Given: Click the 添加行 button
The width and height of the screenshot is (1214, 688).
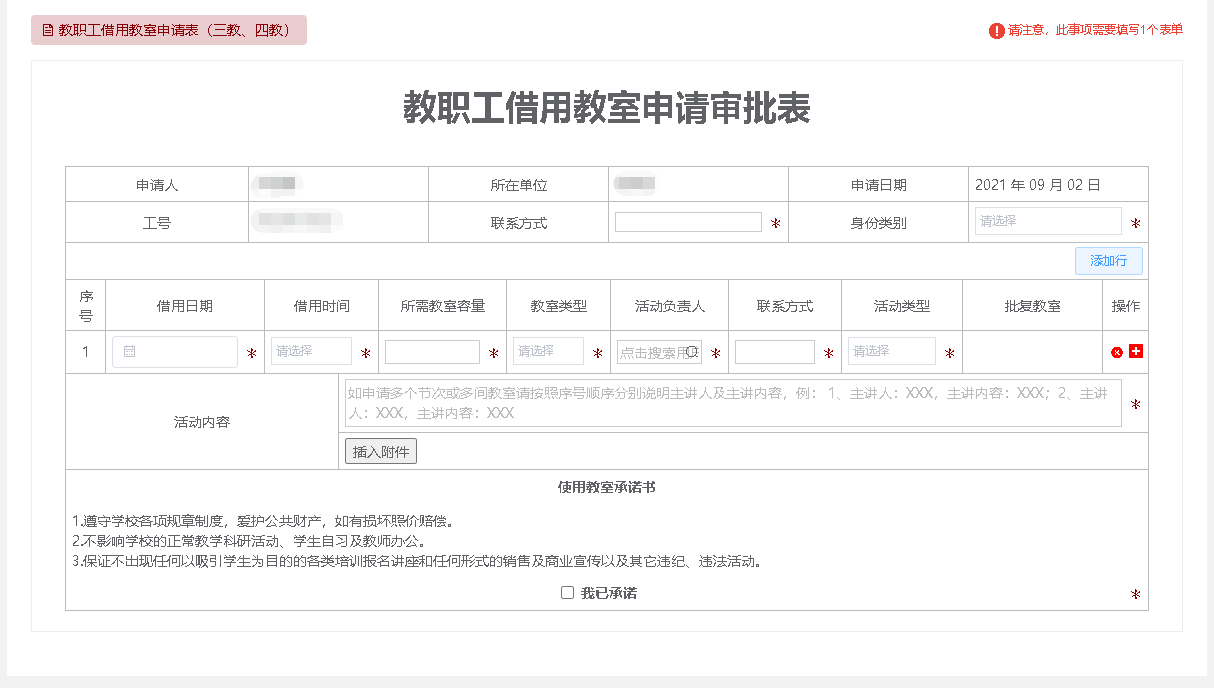Looking at the screenshot, I should pos(1108,261).
